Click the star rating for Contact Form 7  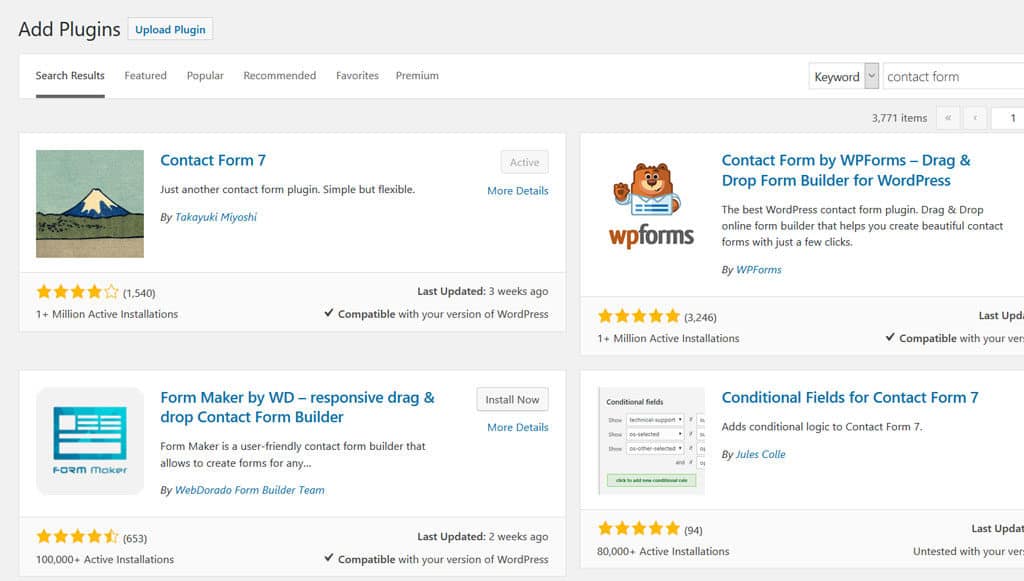point(78,292)
